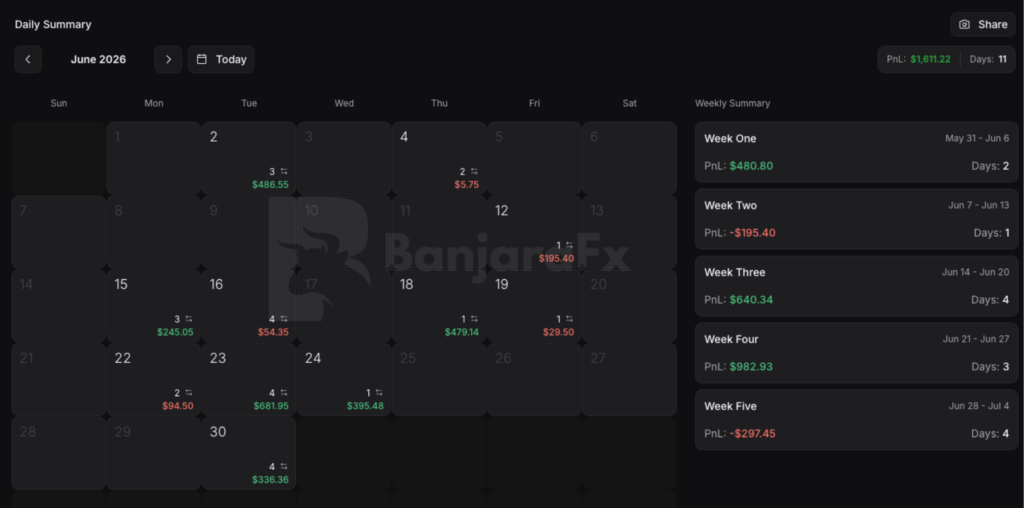Viewport: 1024px width, 508px height.
Task: Click the trades swap icon on June 23
Action: coord(284,393)
